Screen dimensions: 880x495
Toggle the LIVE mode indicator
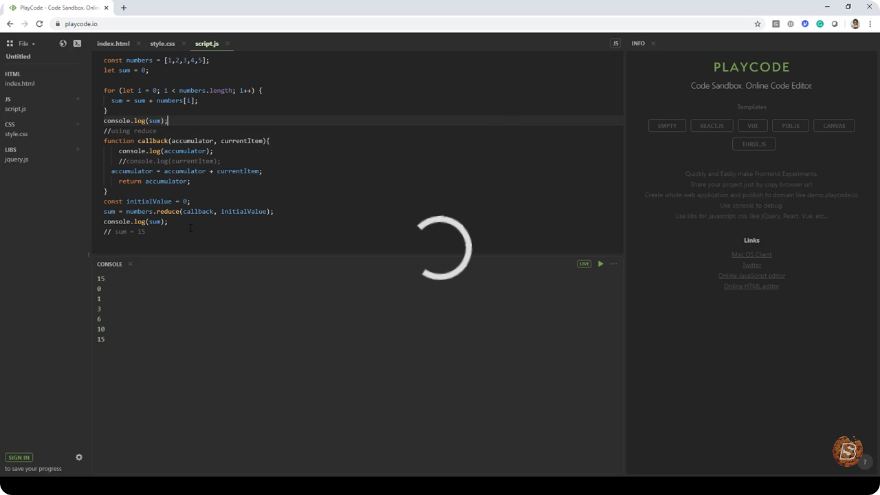point(584,264)
